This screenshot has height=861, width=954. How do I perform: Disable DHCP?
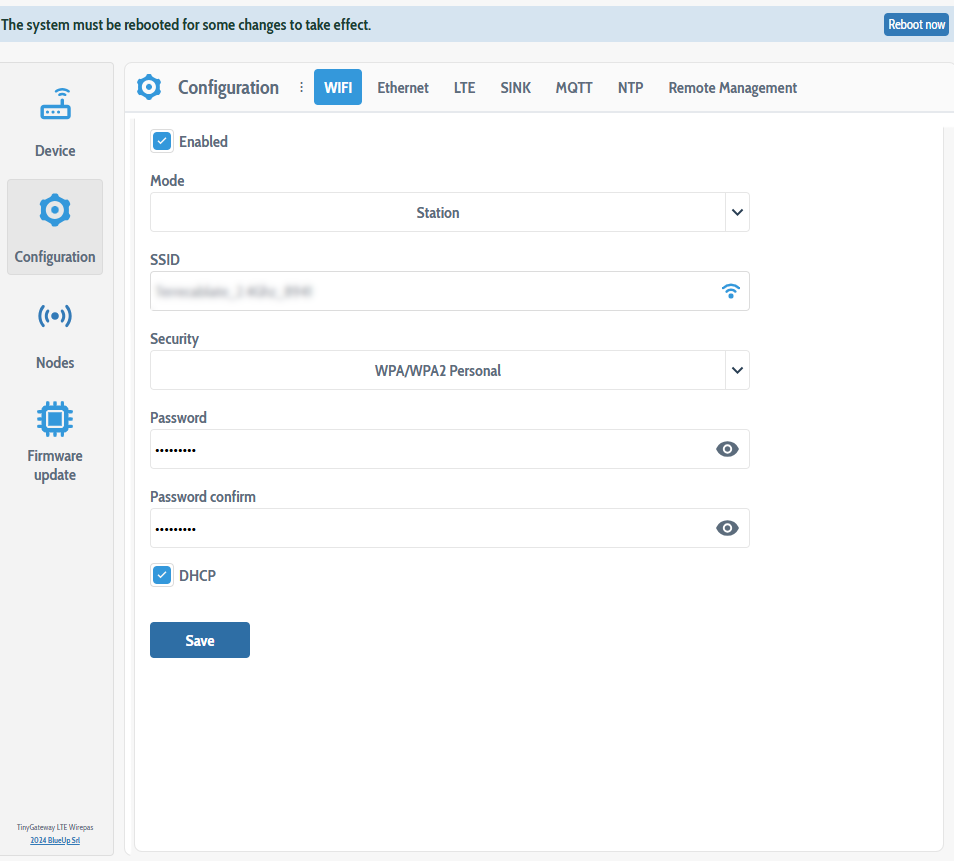click(161, 575)
